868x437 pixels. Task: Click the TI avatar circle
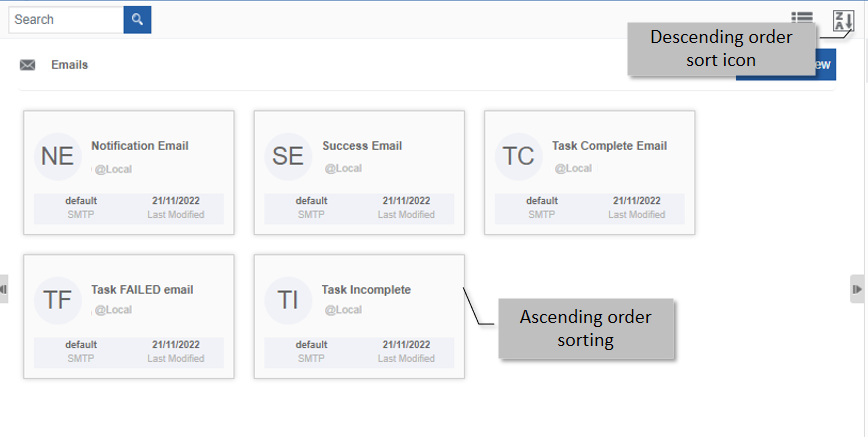[288, 300]
